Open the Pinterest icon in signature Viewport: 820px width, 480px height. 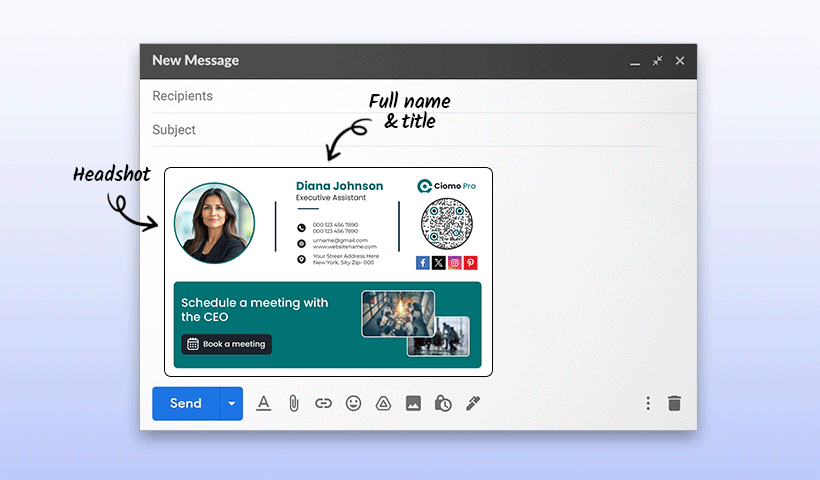471,263
